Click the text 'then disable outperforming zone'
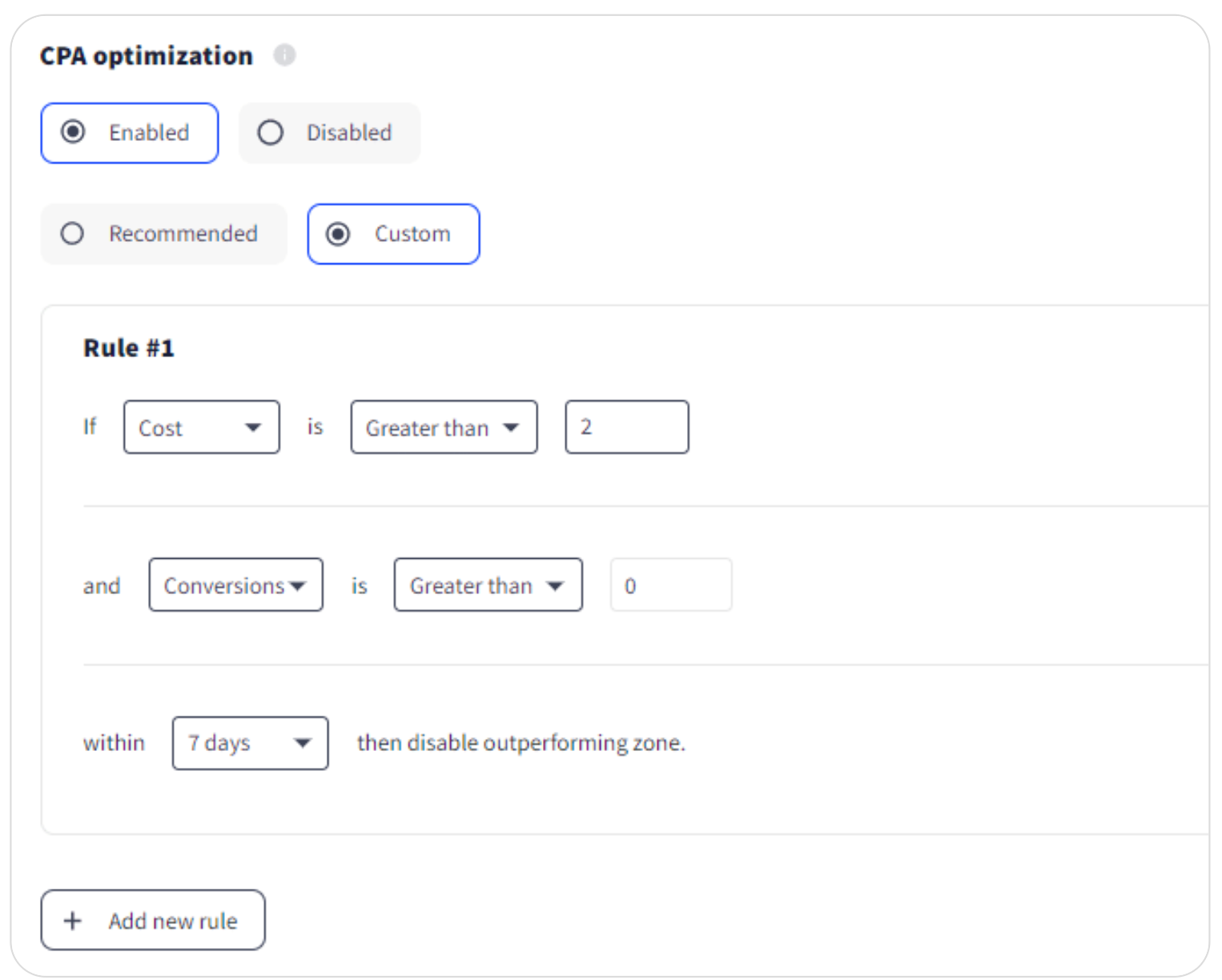The image size is (1222, 980). tap(521, 743)
